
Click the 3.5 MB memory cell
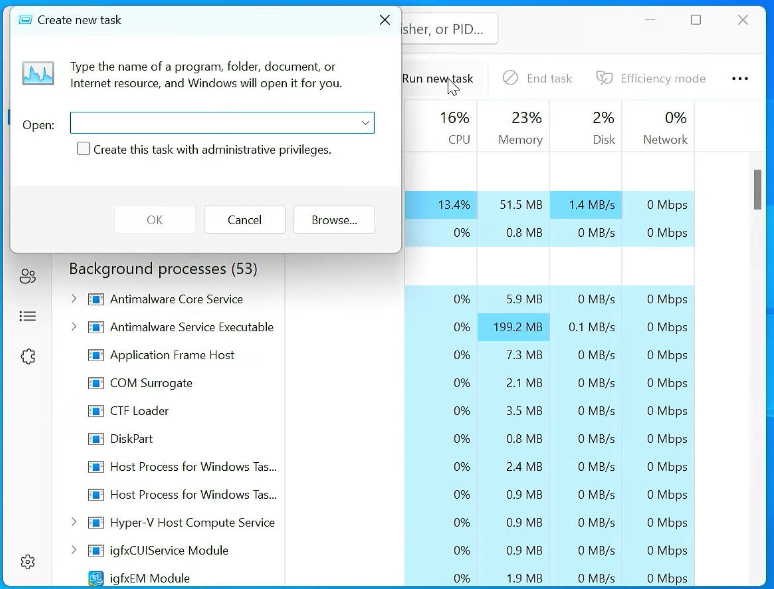tap(513, 411)
